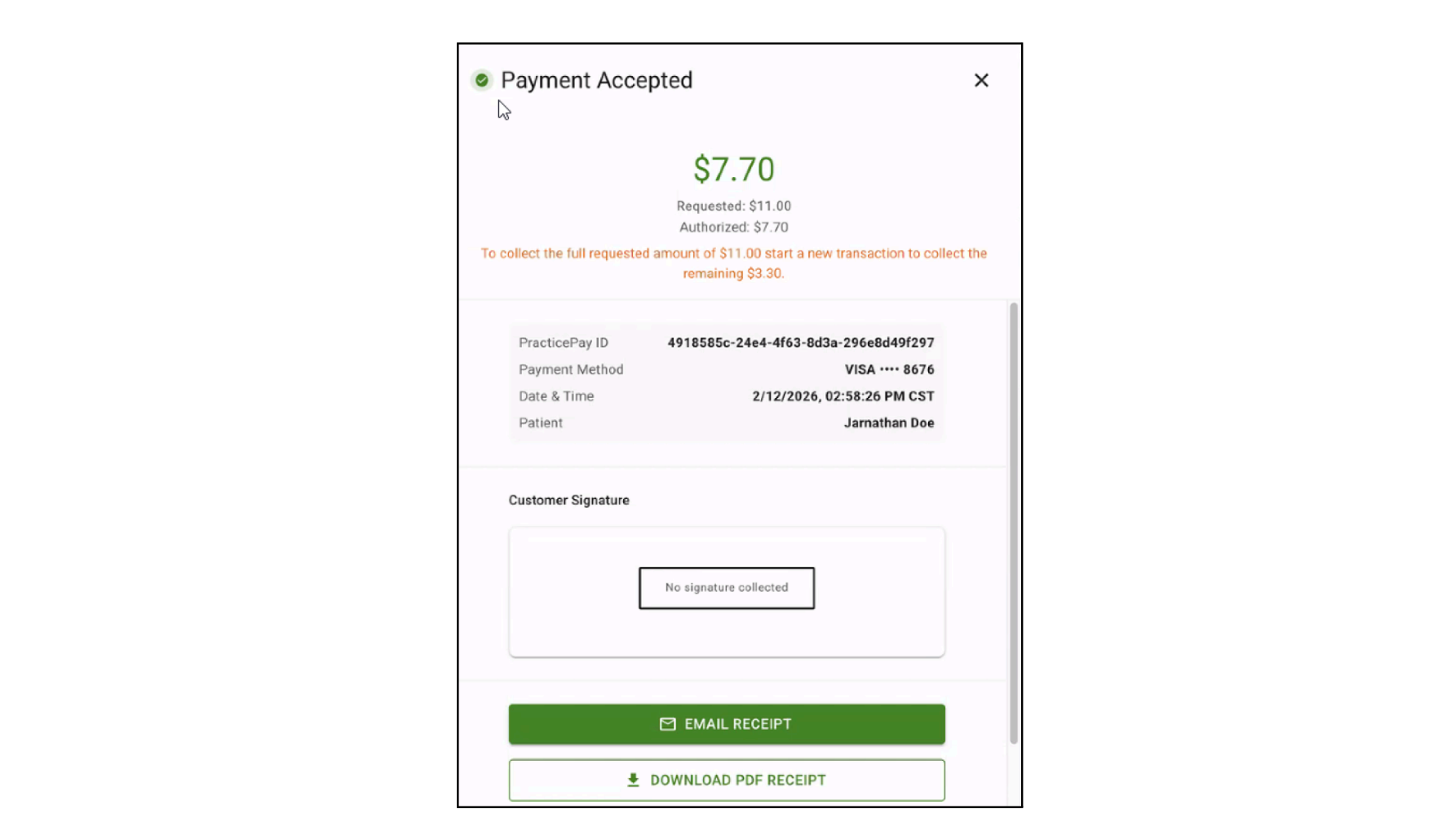The image size is (1442, 840).
Task: Click the VISA payment method indicator
Action: pyautogui.click(x=889, y=369)
